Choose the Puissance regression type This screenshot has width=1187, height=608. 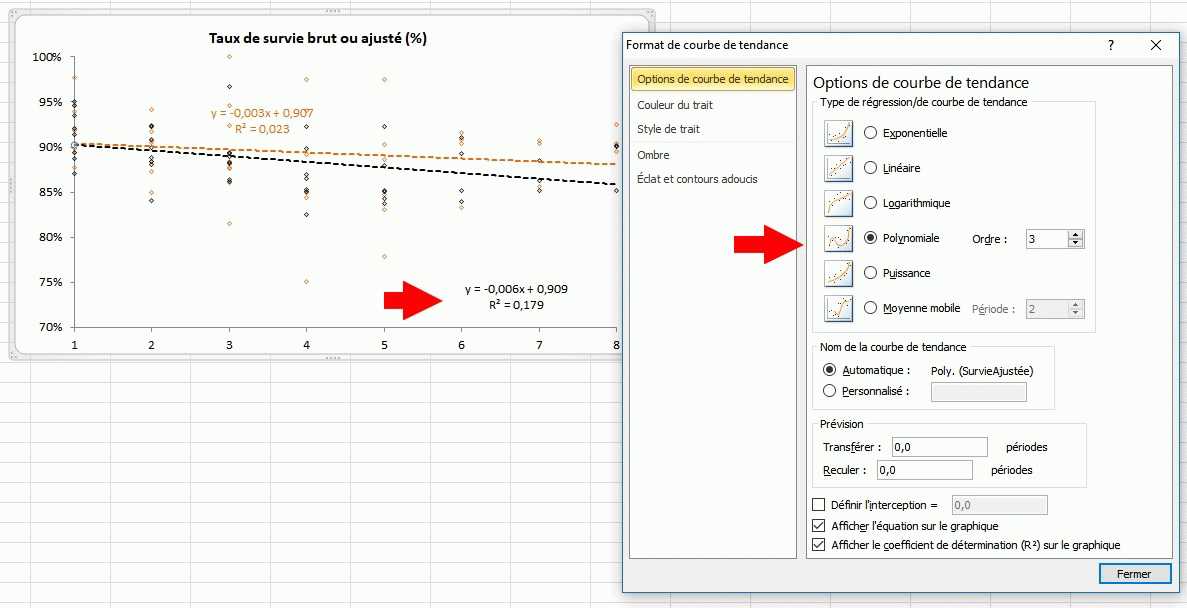click(x=871, y=273)
